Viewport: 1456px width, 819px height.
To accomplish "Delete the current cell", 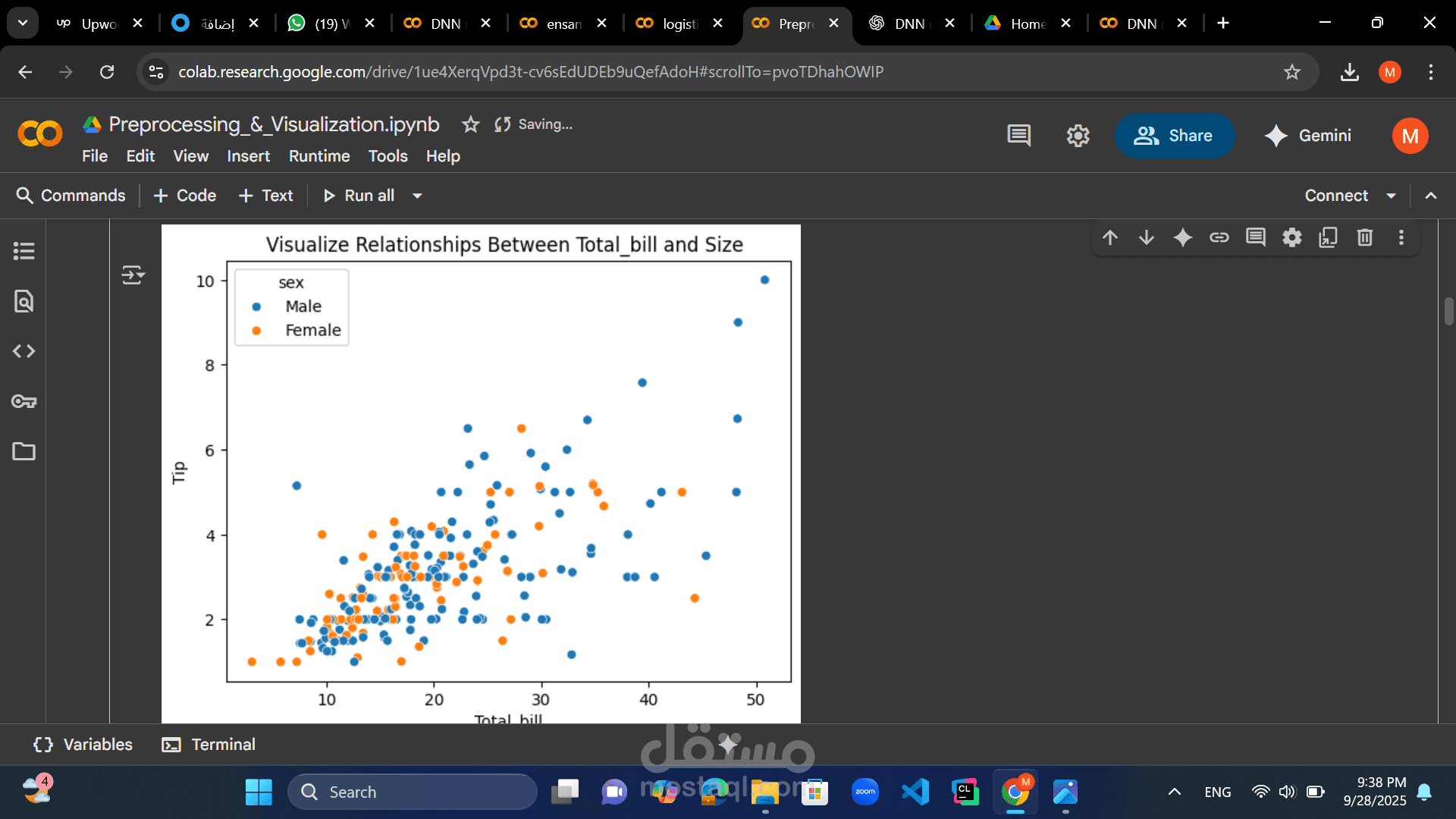I will point(1364,237).
